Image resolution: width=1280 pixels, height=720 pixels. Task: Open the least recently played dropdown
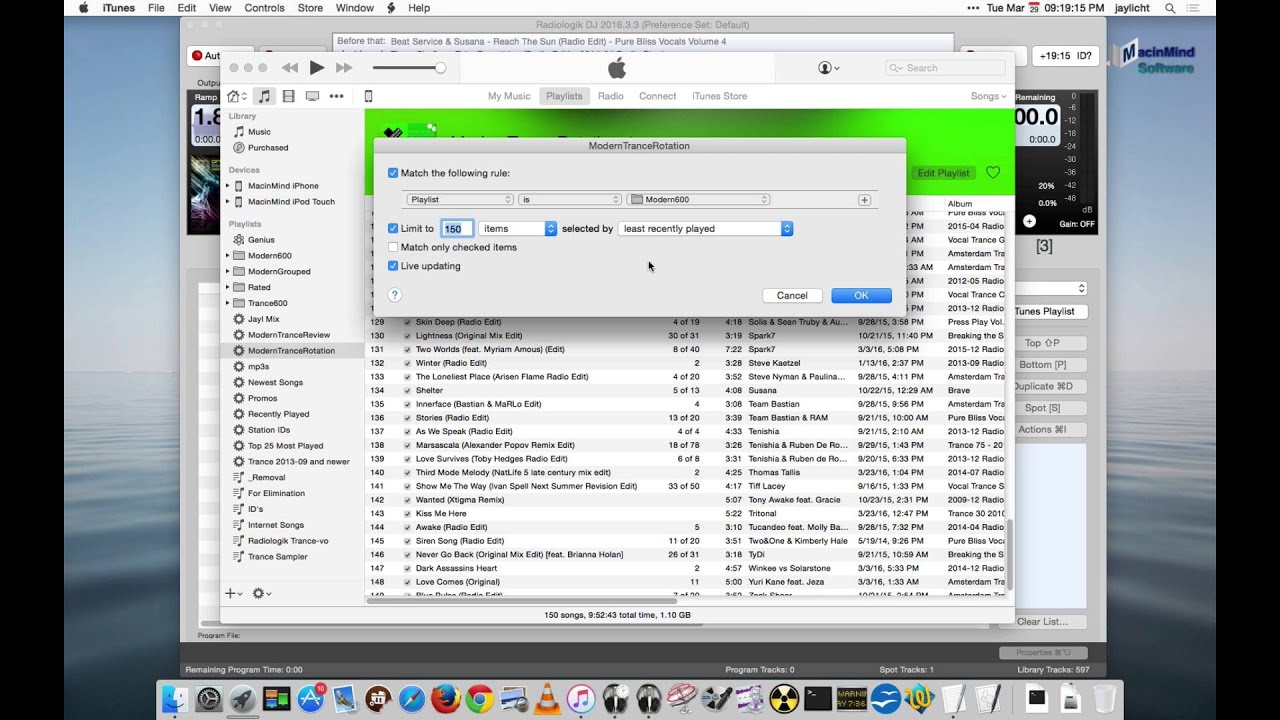click(706, 229)
